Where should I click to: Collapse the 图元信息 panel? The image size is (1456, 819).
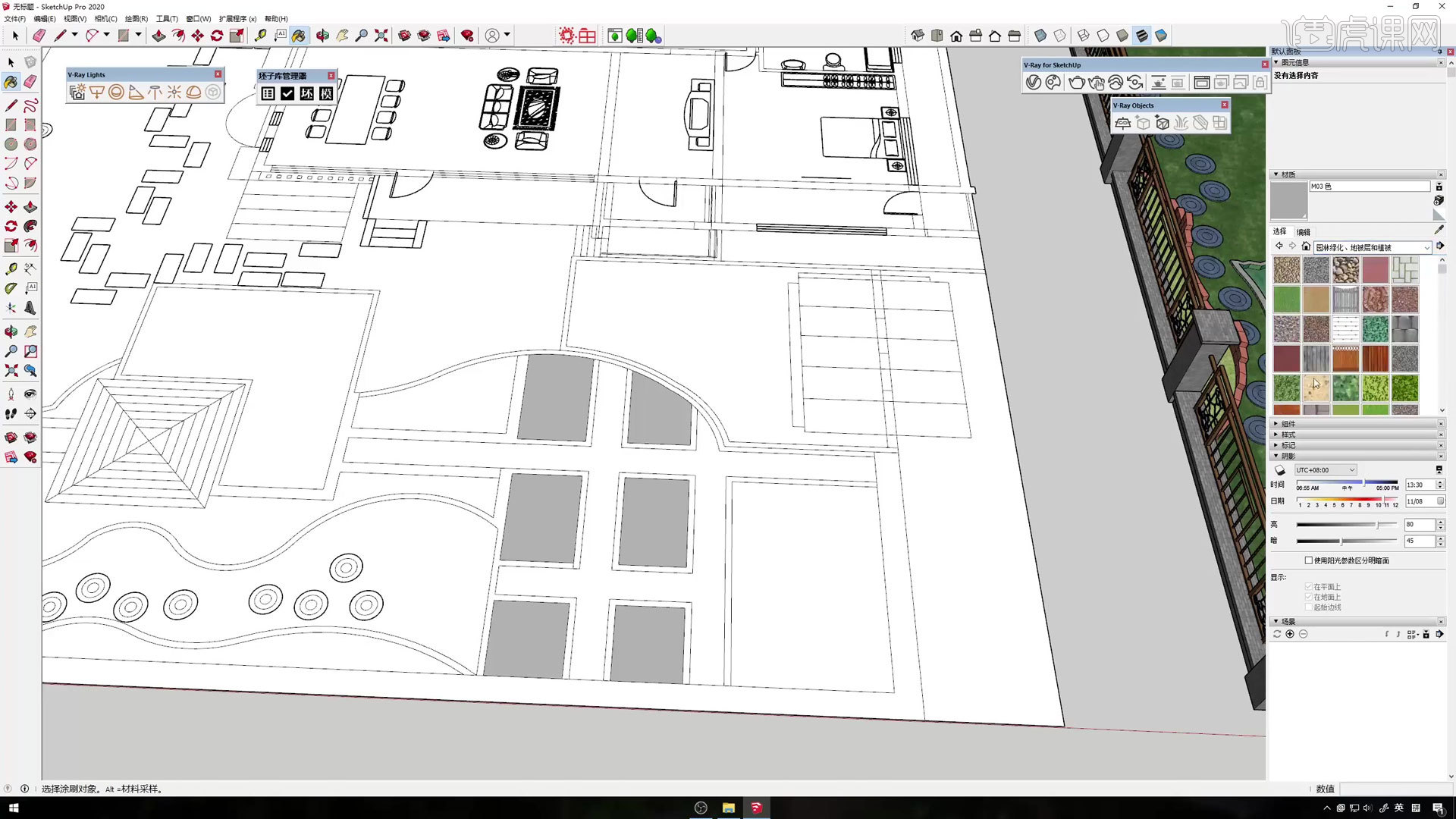pyautogui.click(x=1276, y=62)
